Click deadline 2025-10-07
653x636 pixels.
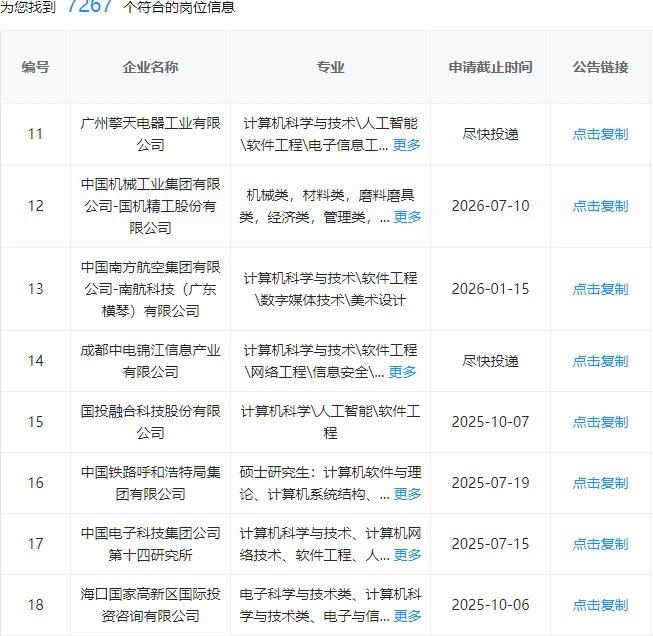pyautogui.click(x=491, y=422)
